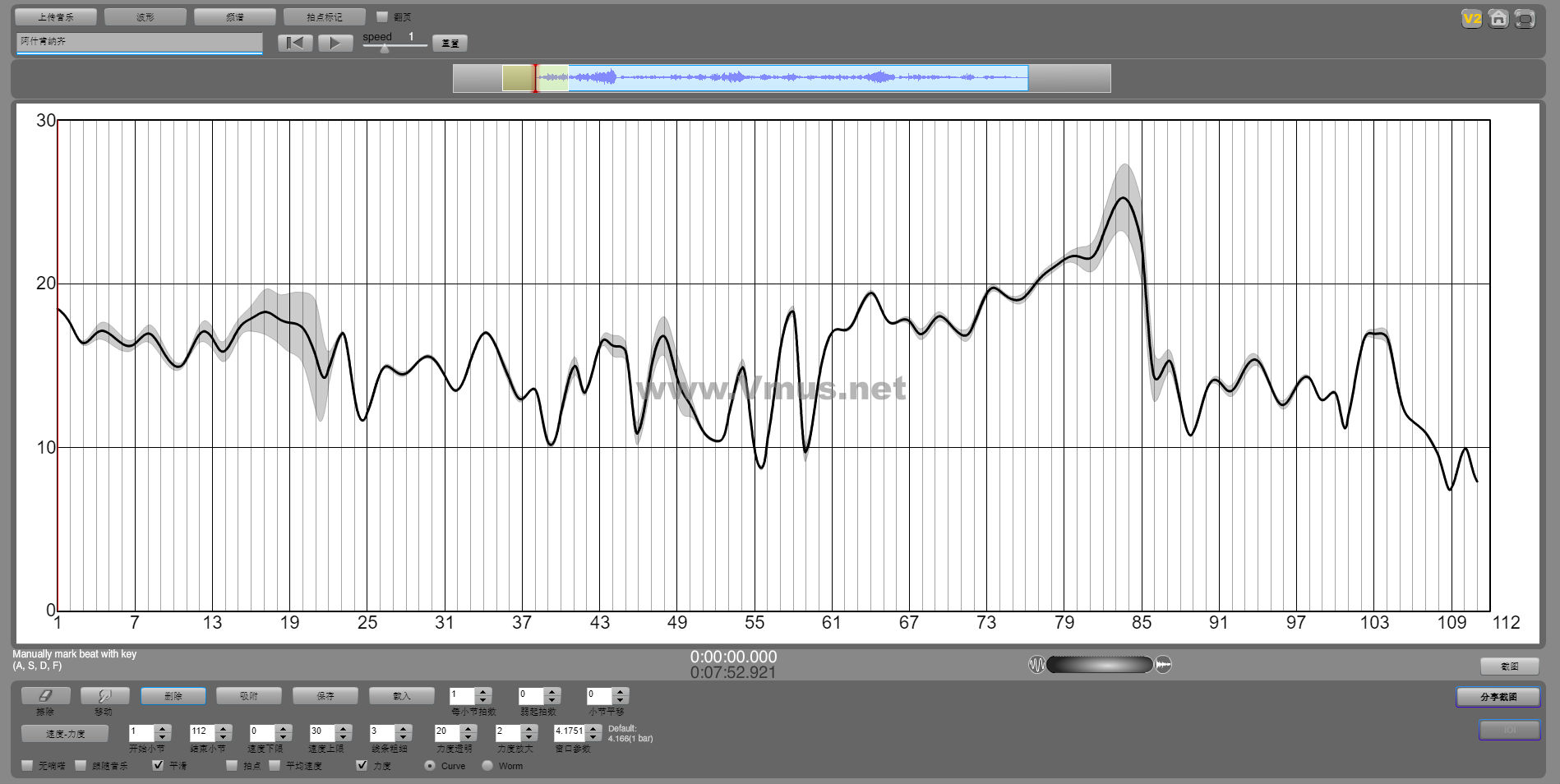Switch to the 波形 waveform view
Screen dimensions: 1560x784
(145, 16)
